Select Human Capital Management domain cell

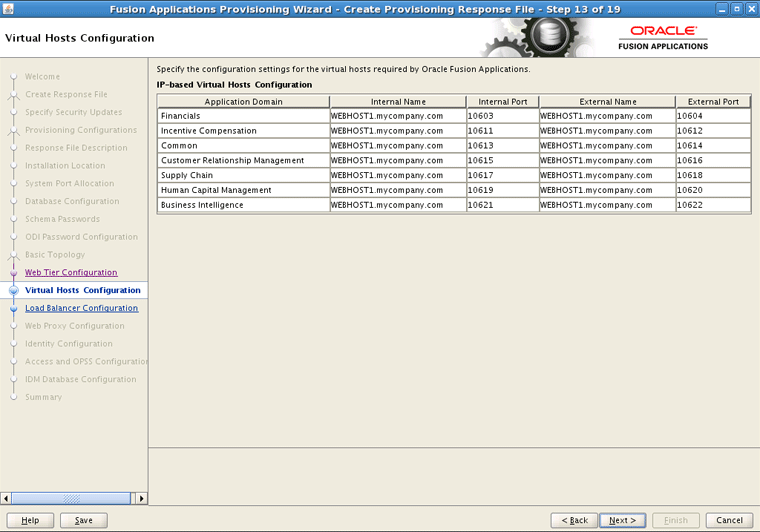(x=244, y=190)
